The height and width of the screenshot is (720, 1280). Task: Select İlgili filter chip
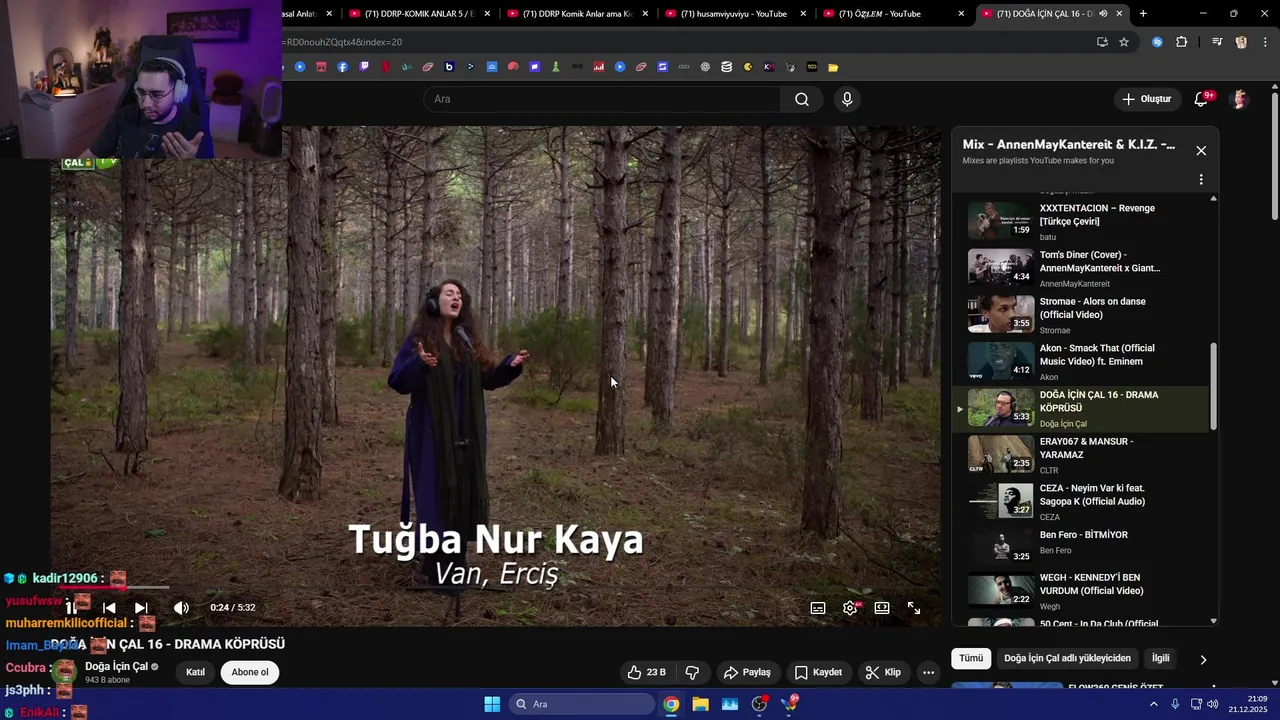click(x=1160, y=658)
